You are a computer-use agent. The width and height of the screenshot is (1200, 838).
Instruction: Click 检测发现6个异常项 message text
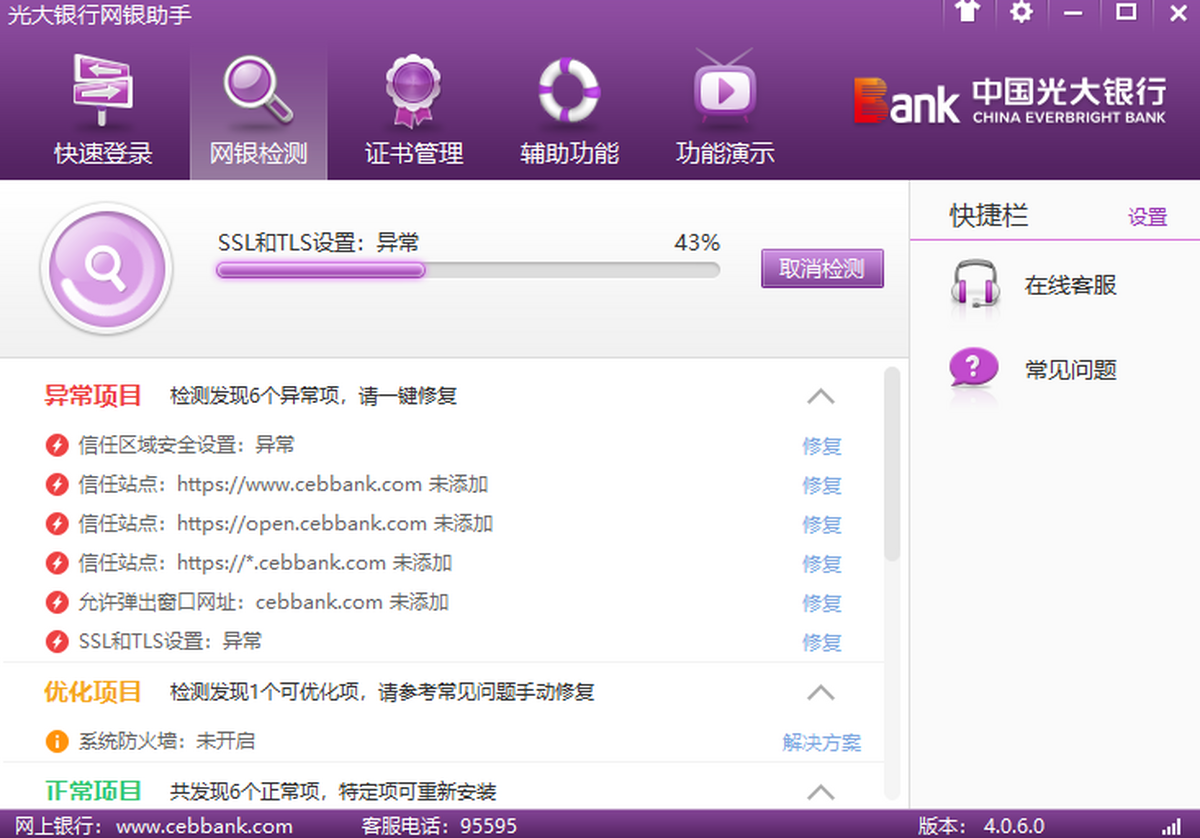click(x=313, y=396)
